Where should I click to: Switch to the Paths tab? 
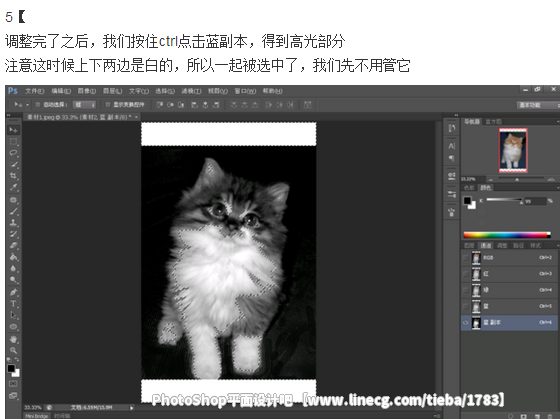(518, 245)
